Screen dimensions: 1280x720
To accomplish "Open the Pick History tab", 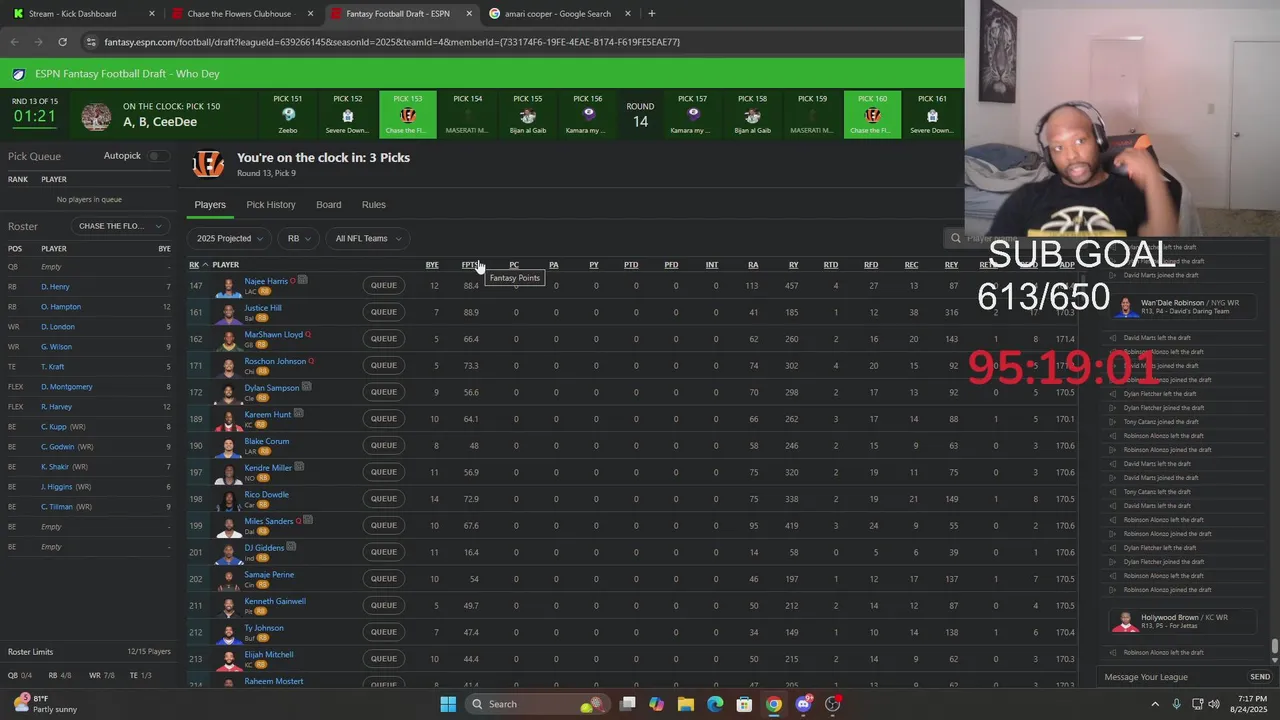I will point(271,205).
